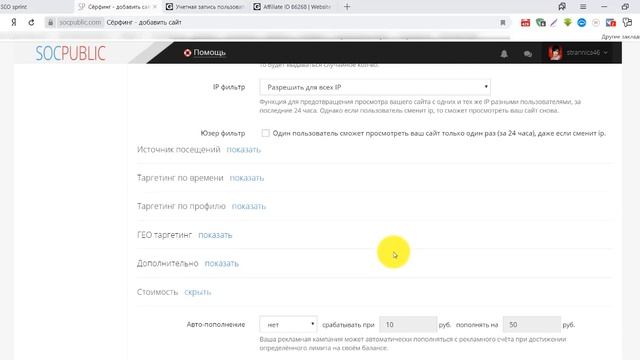Show the Дополнительно section
The height and width of the screenshot is (360, 640).
pyautogui.click(x=222, y=263)
